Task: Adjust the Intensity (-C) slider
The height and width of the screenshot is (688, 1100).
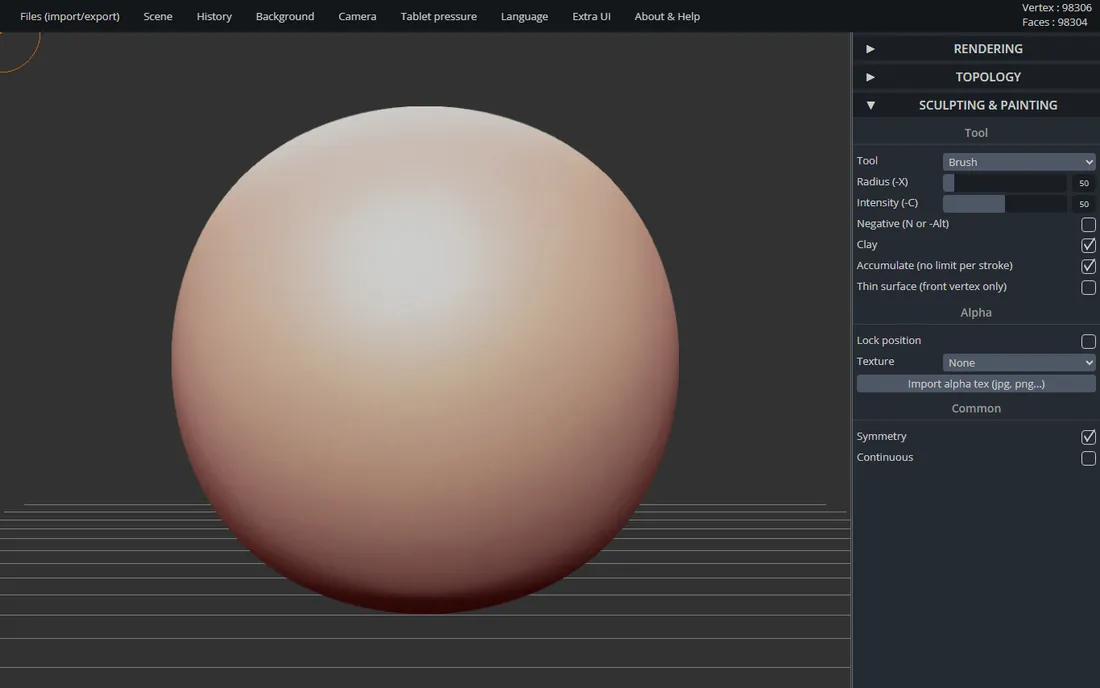Action: [x=1005, y=204]
